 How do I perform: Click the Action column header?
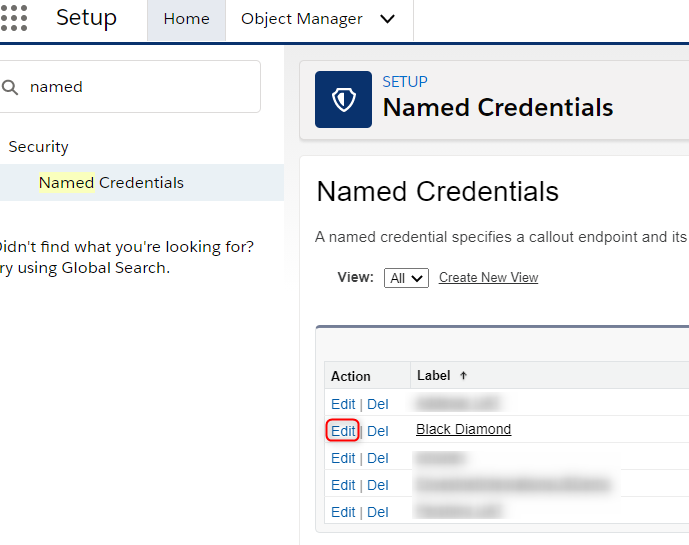pyautogui.click(x=351, y=376)
